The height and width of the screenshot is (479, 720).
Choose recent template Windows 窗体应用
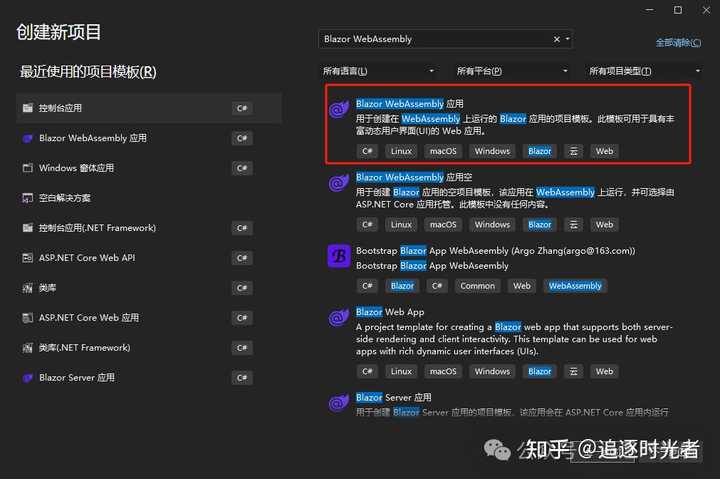149,168
